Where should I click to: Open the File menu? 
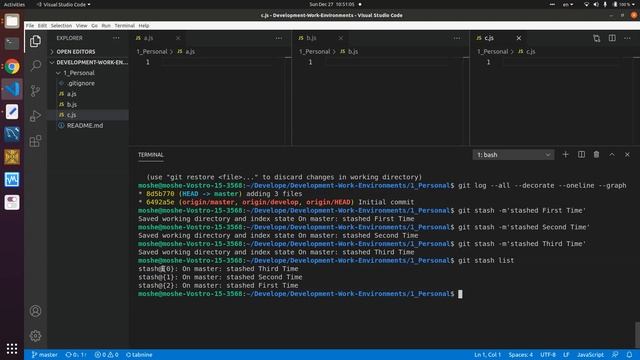click(30, 25)
